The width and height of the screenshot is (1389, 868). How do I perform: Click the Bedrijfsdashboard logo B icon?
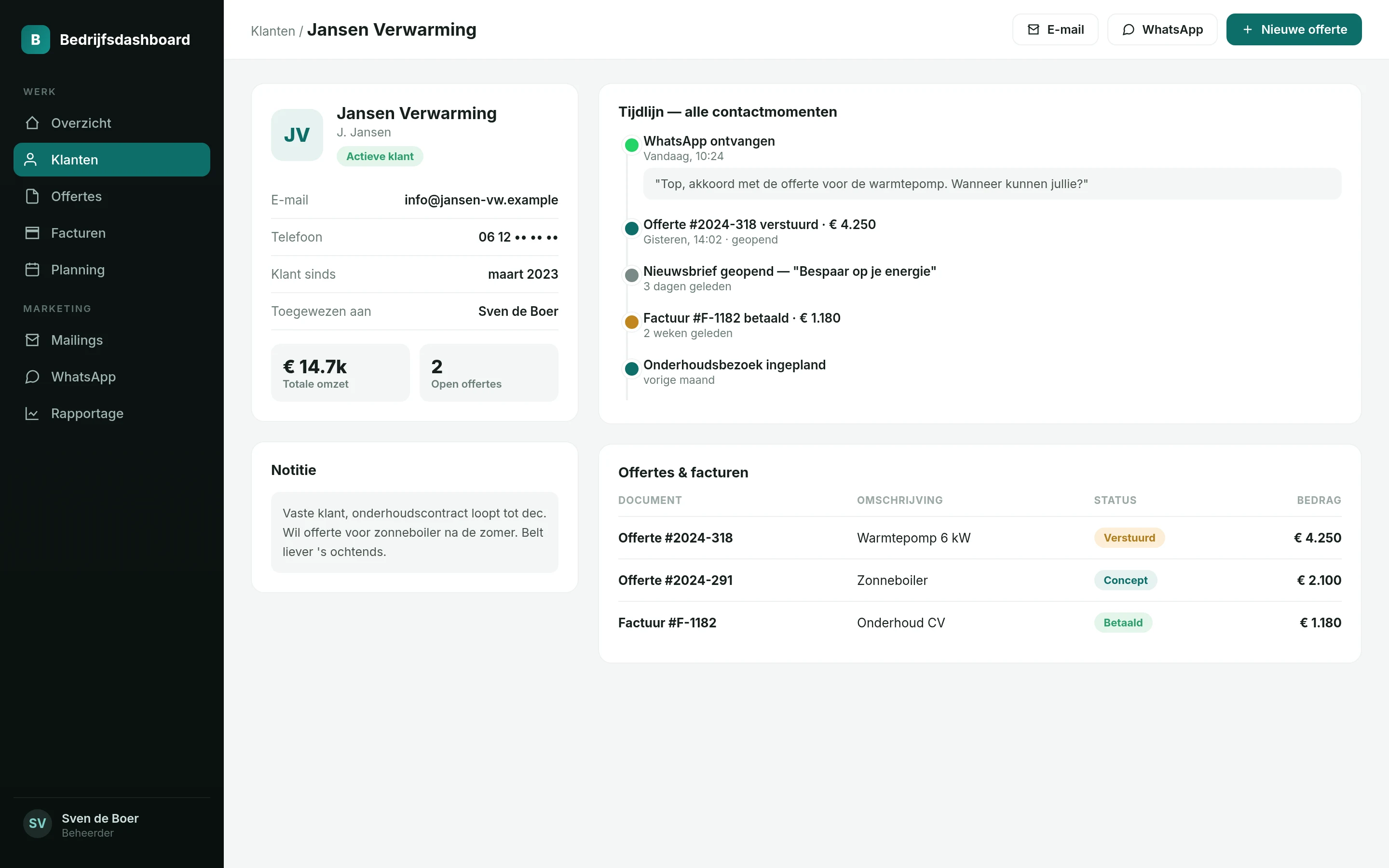coord(36,40)
